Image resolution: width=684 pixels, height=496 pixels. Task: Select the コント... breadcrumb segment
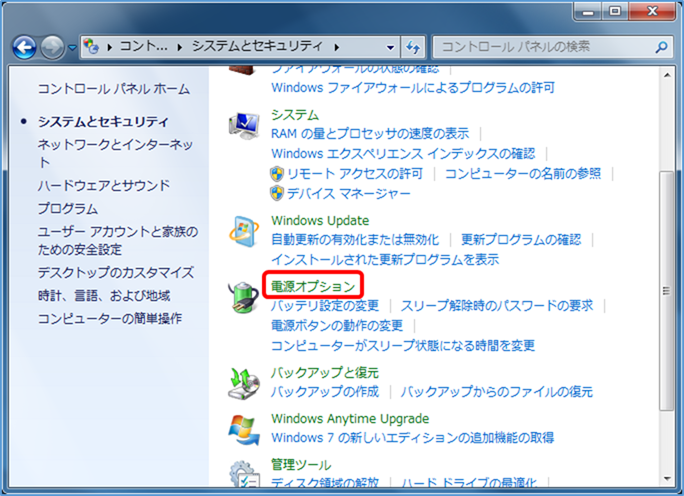pyautogui.click(x=143, y=46)
